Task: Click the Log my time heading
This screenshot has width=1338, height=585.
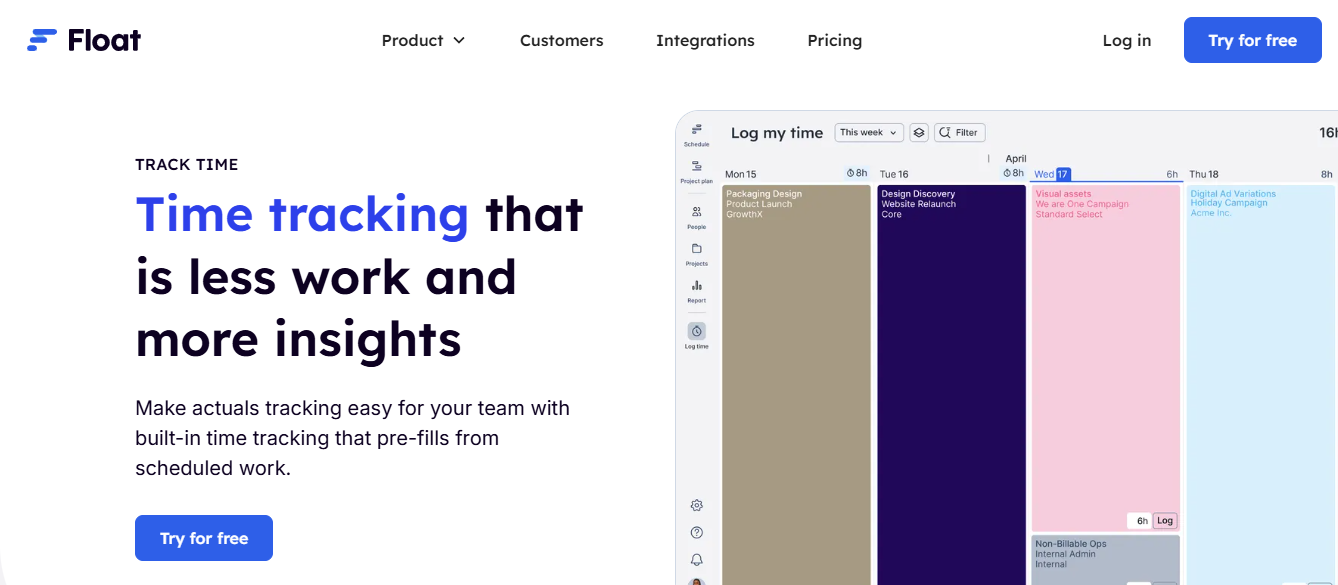Action: point(777,132)
